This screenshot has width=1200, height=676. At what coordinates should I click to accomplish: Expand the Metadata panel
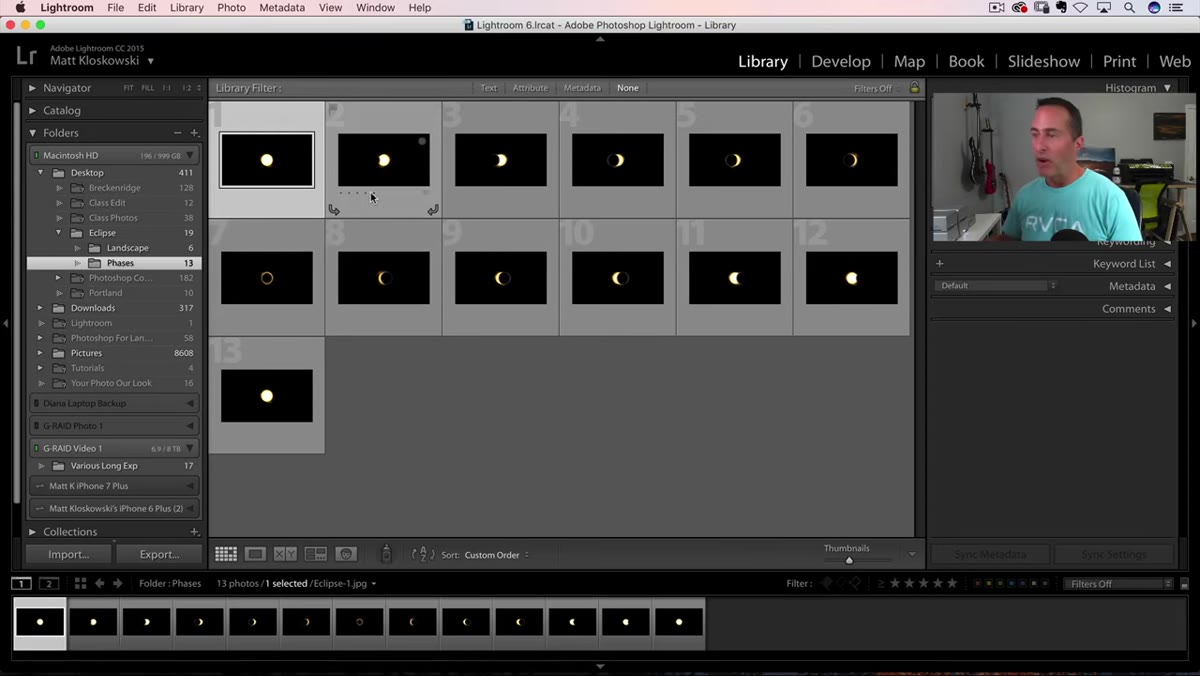pyautogui.click(x=1167, y=286)
